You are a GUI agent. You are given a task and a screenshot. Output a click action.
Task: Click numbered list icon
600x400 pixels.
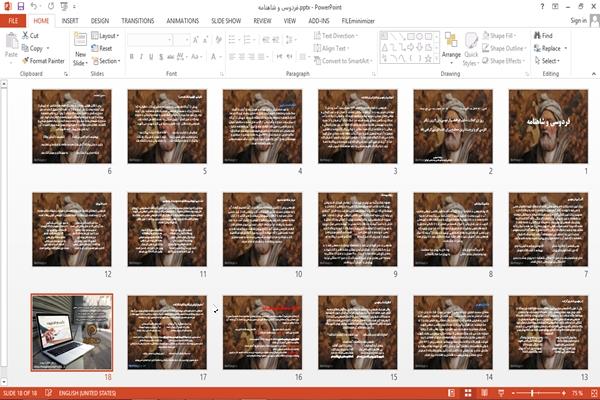coord(247,40)
